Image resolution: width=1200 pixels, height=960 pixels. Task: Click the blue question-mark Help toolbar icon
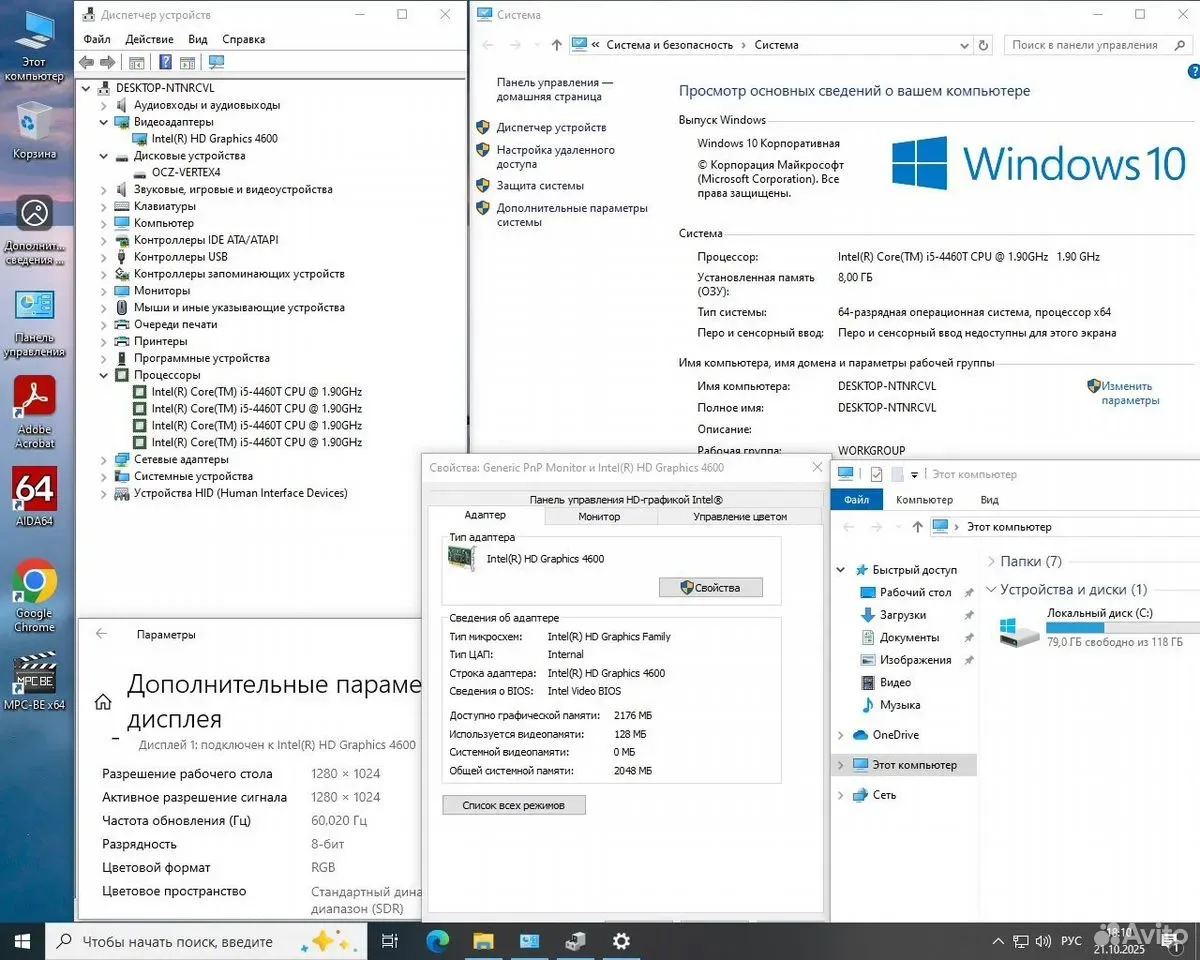pos(165,62)
